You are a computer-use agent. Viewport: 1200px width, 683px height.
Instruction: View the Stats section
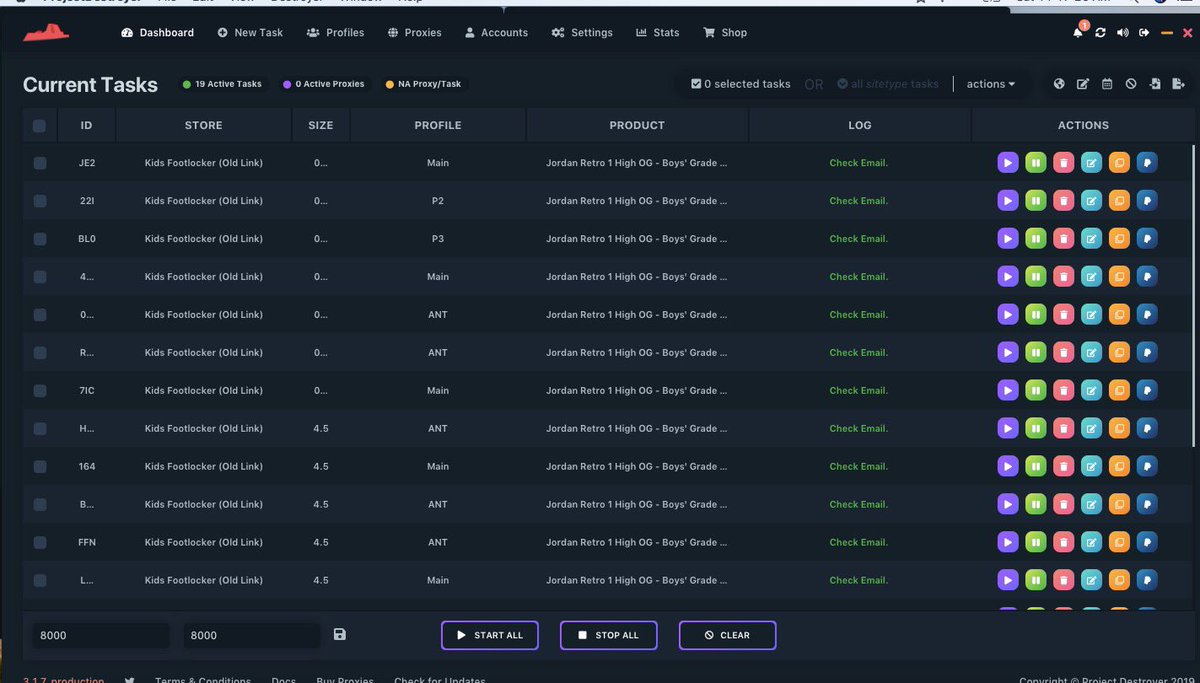(658, 32)
